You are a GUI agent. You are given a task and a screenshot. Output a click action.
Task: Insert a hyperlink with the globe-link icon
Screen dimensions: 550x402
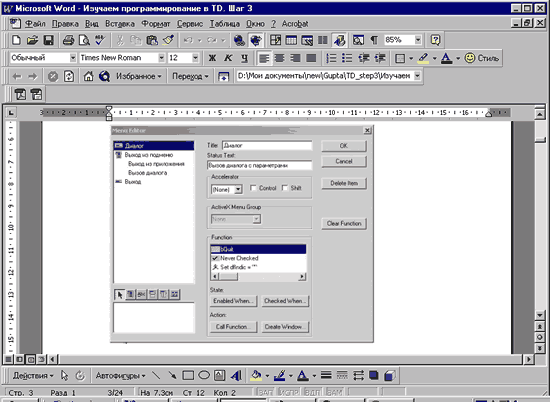click(239, 40)
